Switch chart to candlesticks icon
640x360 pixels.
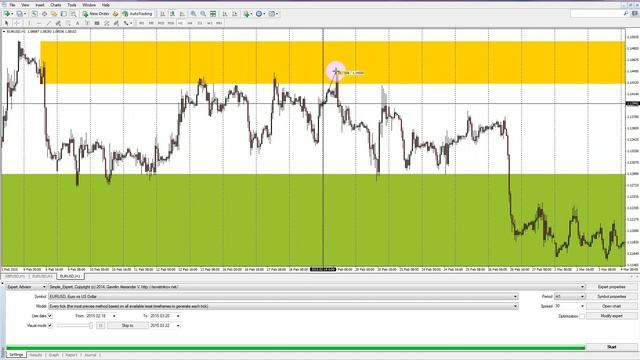[x=173, y=14]
